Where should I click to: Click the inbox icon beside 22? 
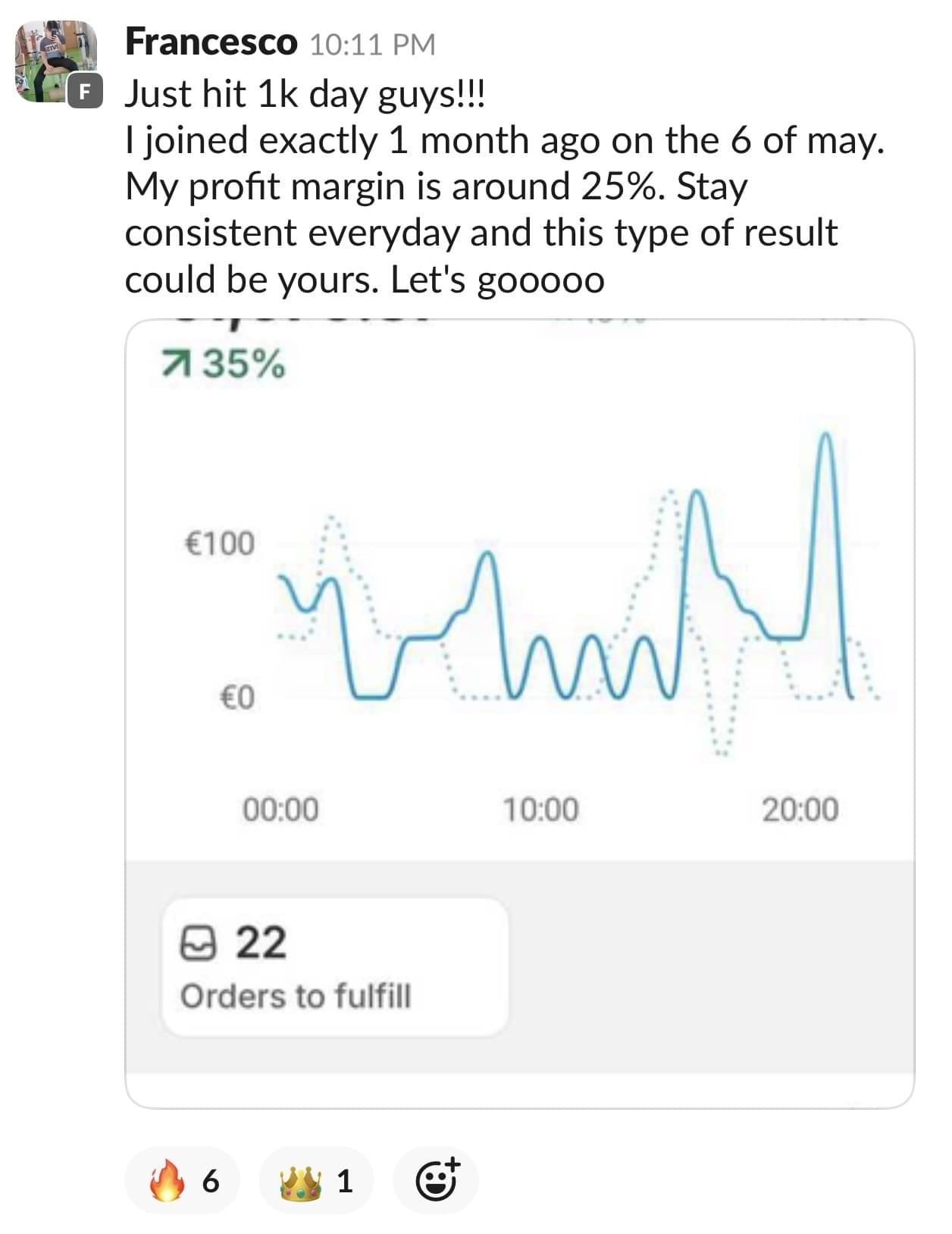coord(198,944)
